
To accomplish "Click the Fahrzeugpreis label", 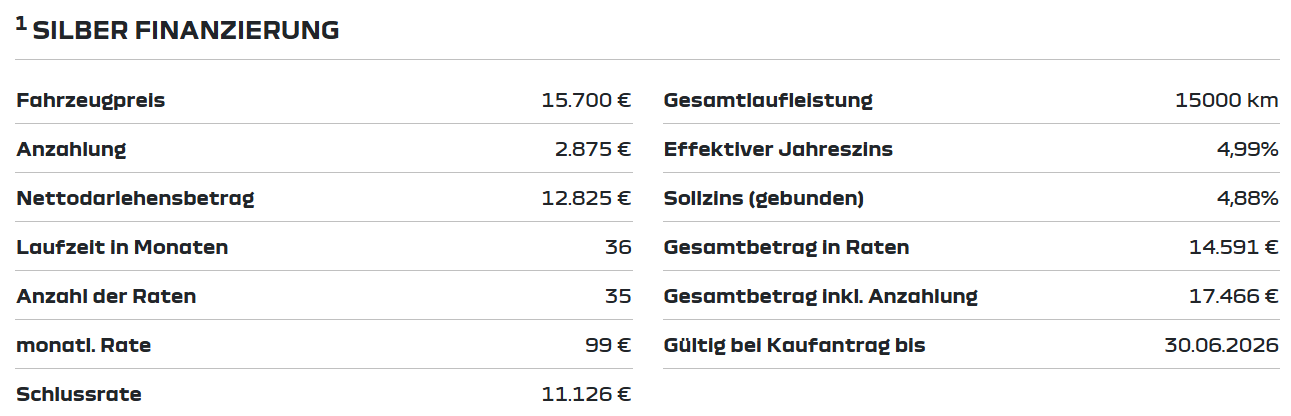I will coord(91,100).
